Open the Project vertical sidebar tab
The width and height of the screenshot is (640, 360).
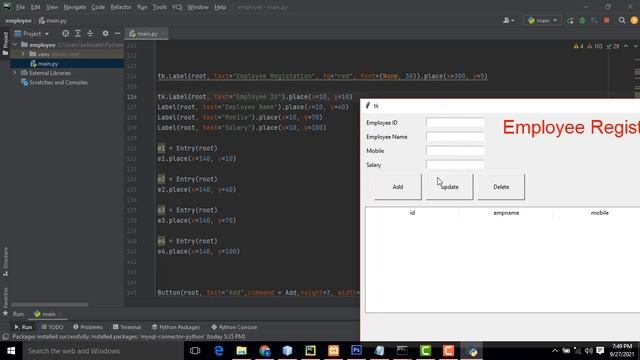pyautogui.click(x=5, y=43)
